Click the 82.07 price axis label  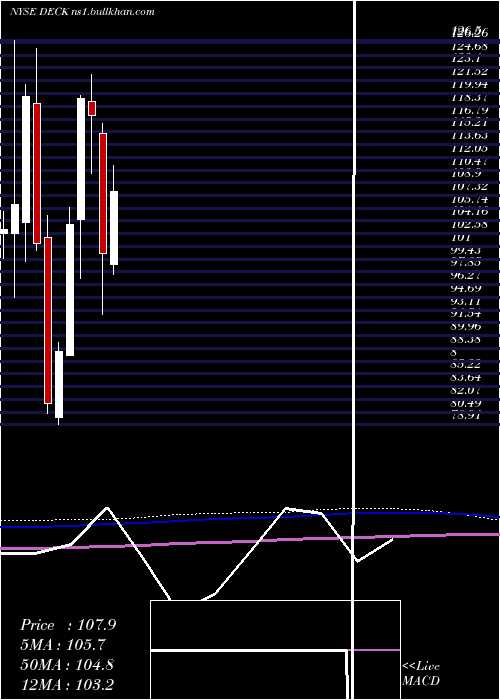467,391
